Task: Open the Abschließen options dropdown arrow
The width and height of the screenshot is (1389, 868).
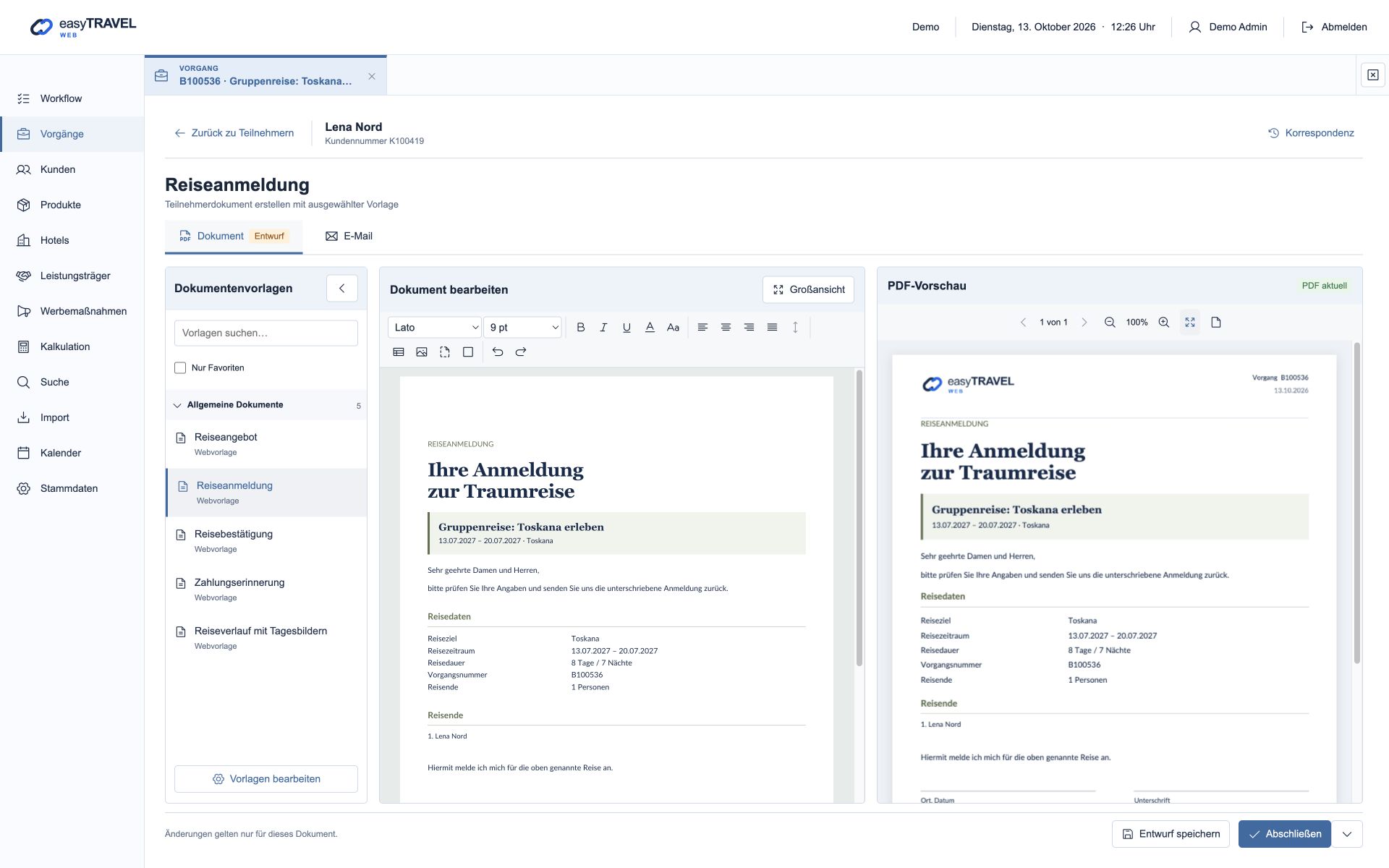Action: pos(1347,834)
